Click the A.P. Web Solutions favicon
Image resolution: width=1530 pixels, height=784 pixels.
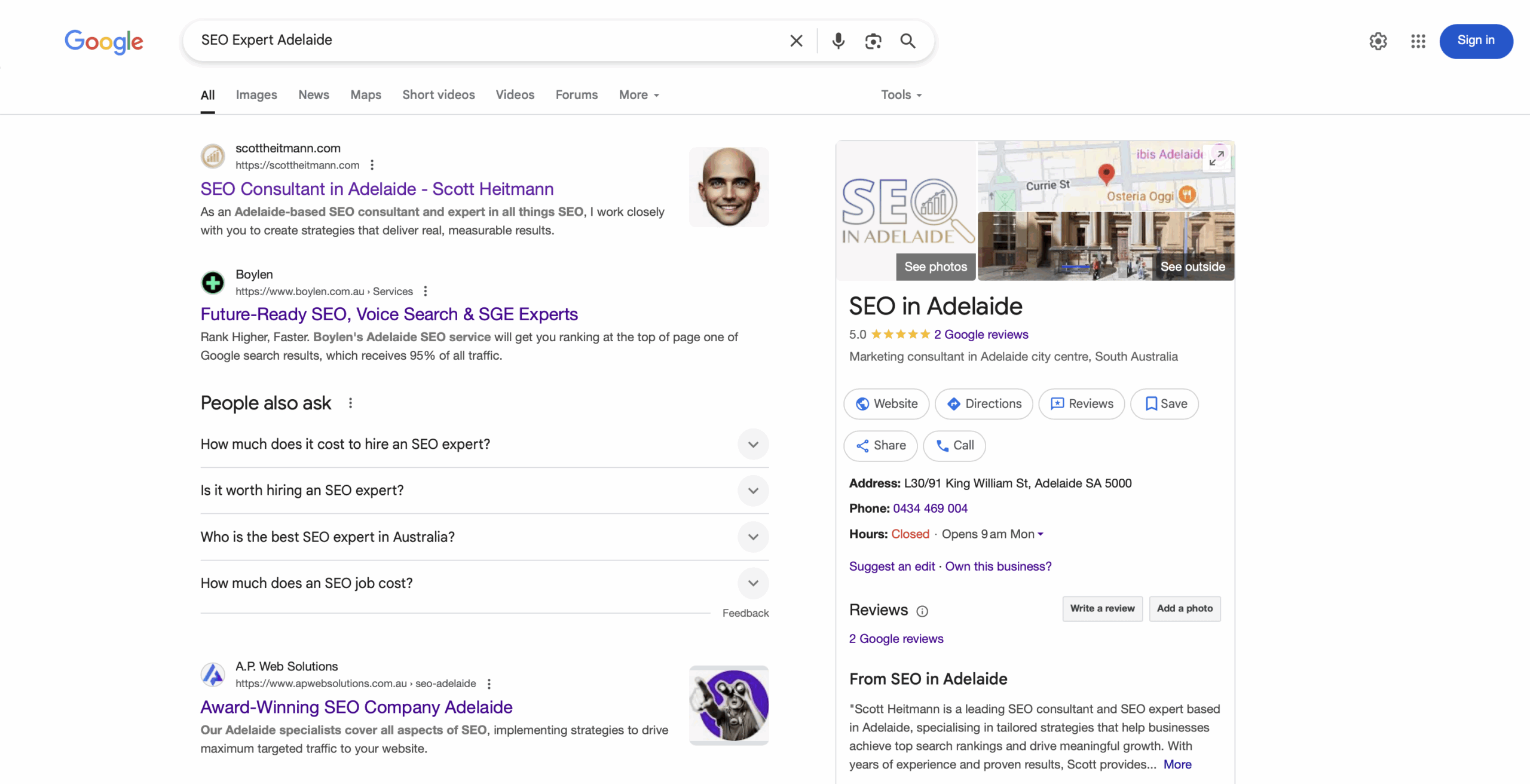213,675
